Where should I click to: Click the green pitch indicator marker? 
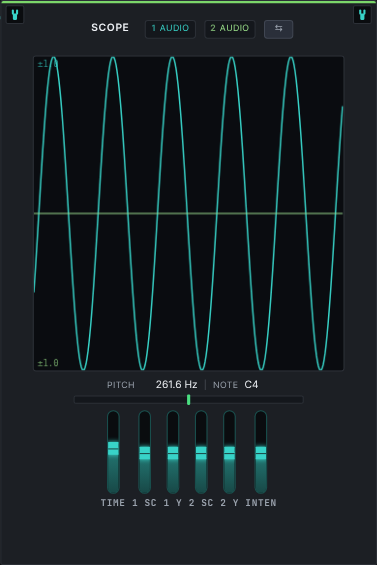(x=188, y=399)
